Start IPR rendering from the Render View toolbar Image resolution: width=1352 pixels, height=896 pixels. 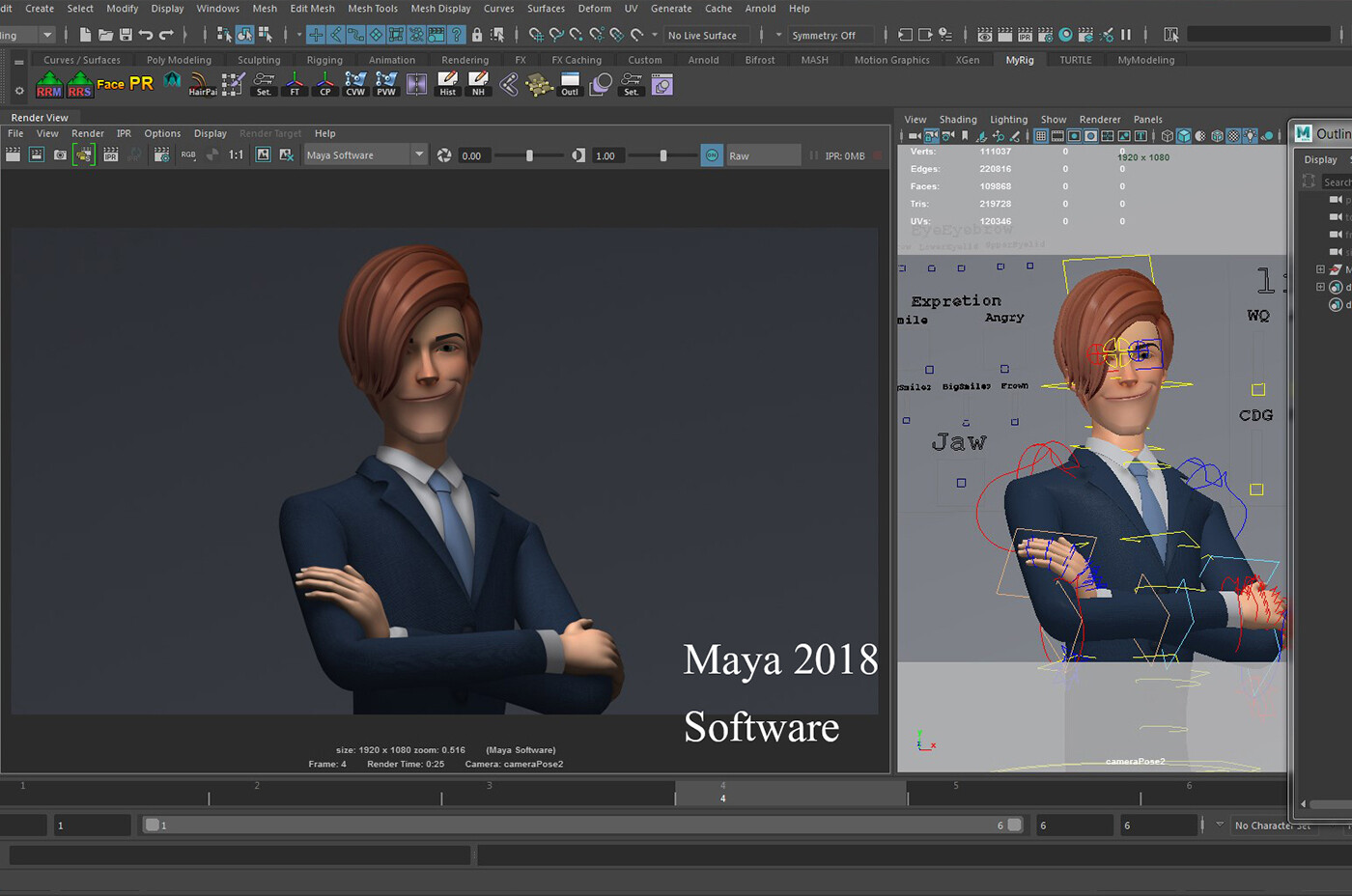[x=110, y=154]
